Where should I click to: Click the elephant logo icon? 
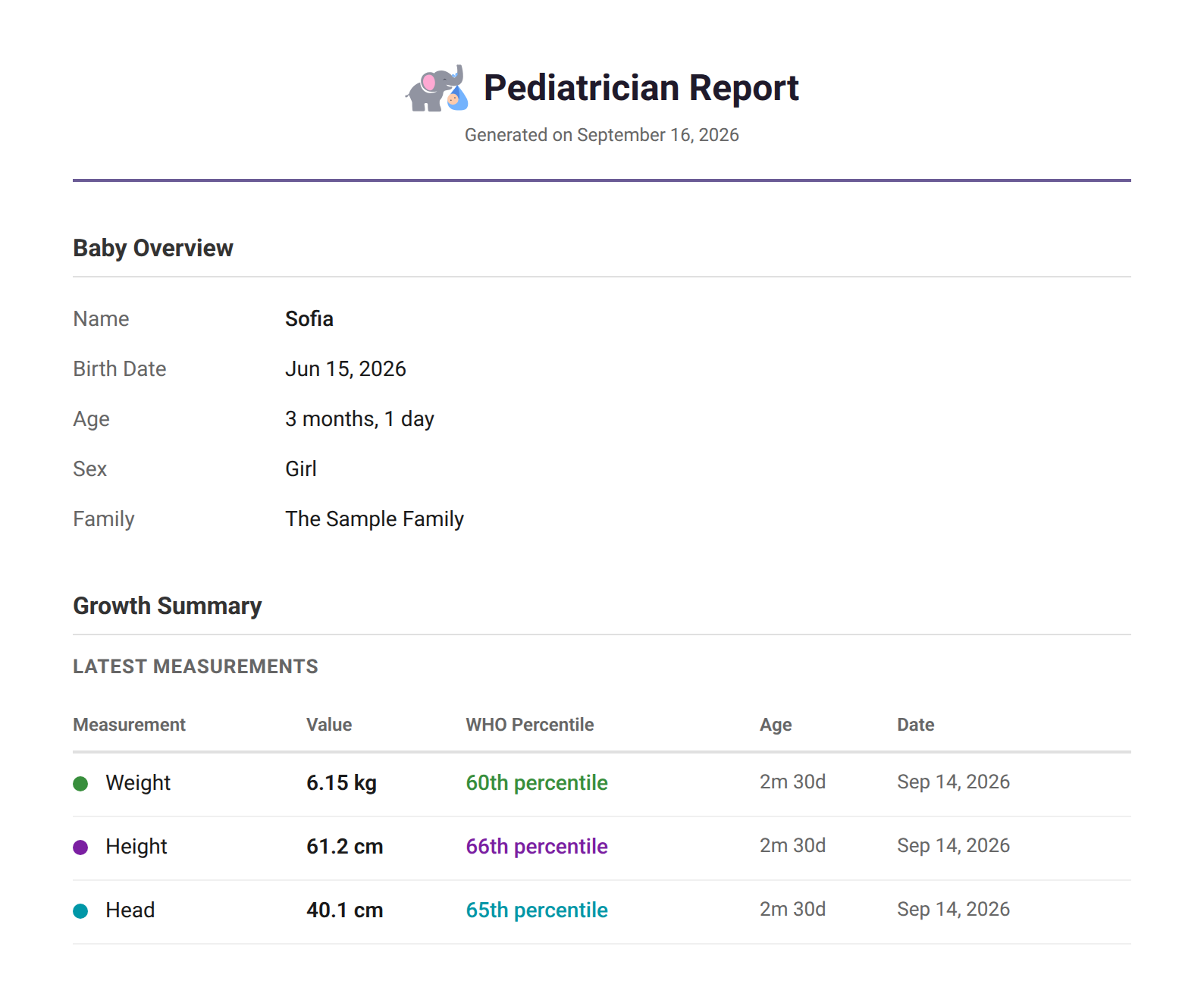(437, 88)
